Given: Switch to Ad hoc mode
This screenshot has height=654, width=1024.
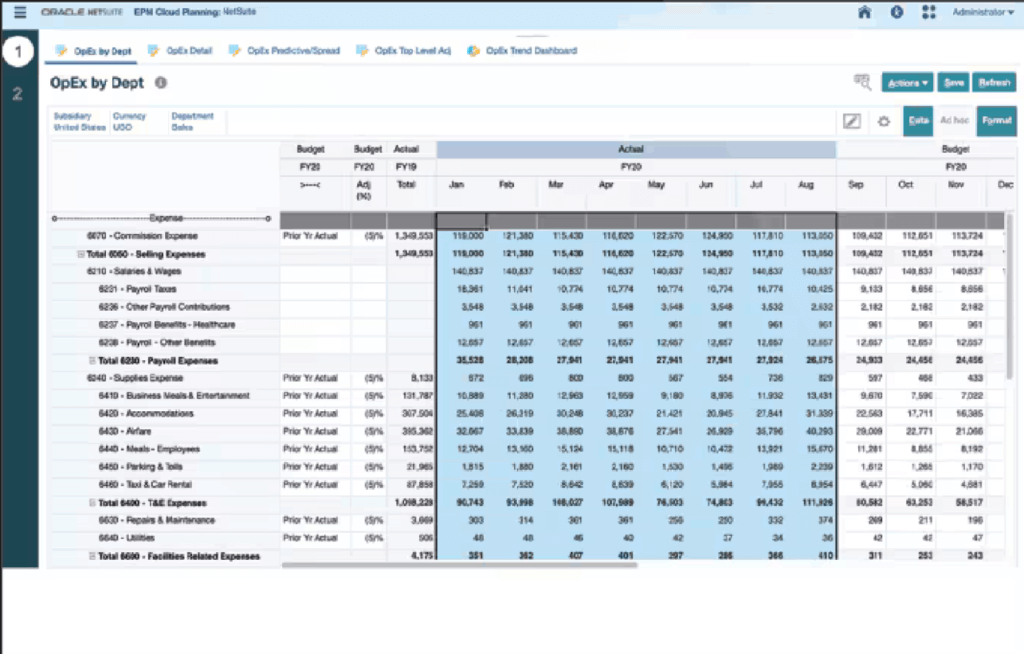Looking at the screenshot, I should coord(954,121).
